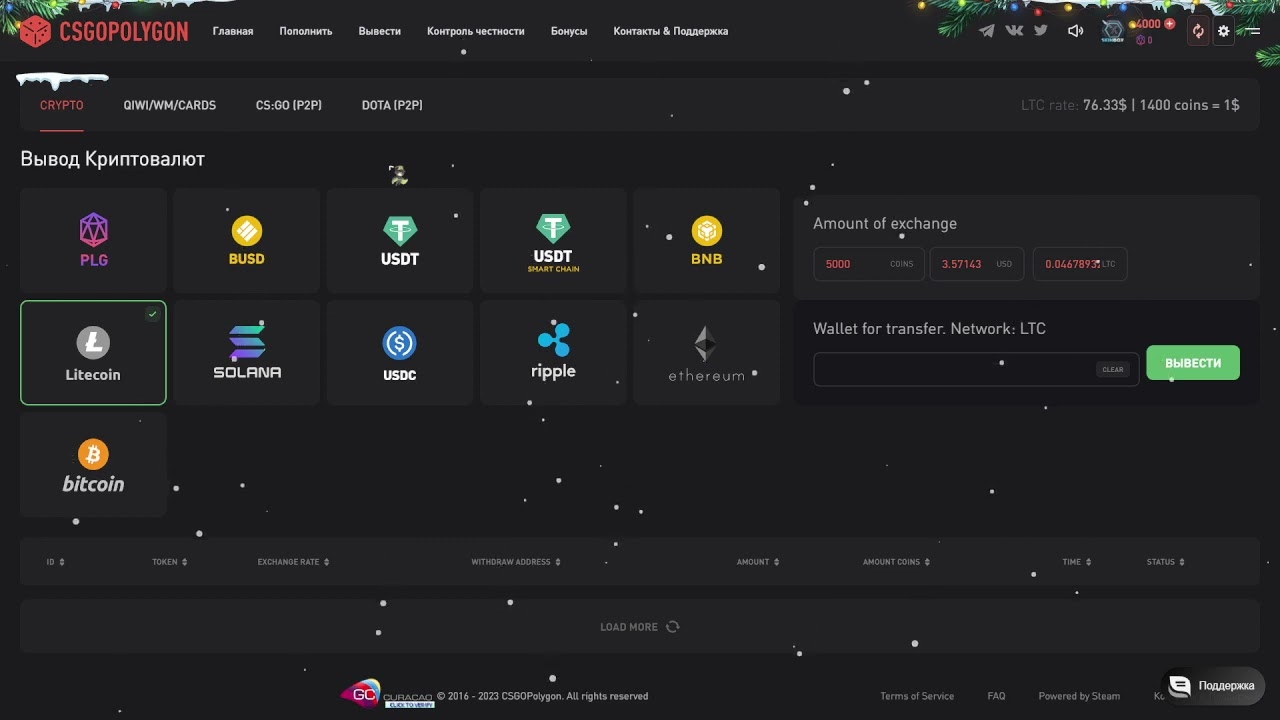1280x720 pixels.
Task: Select the PLG token card
Action: point(93,240)
